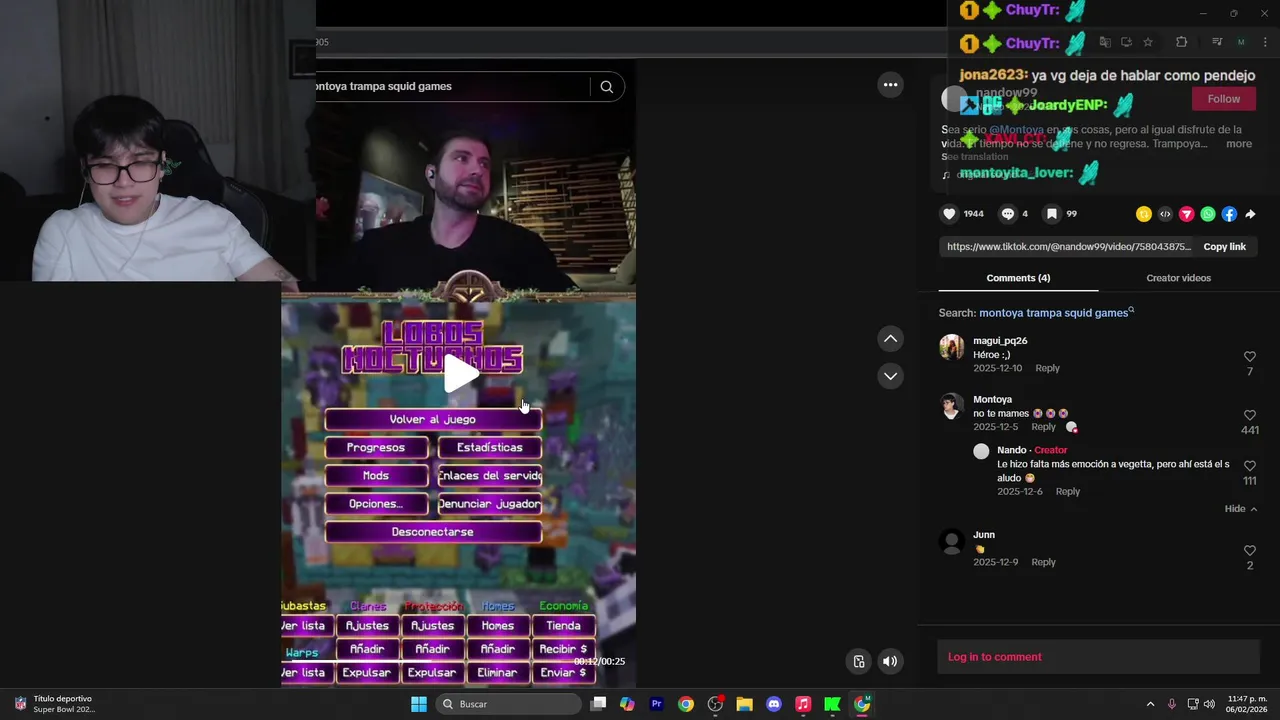
Task: Open Chrome media control icon
Action: pos(1217,42)
